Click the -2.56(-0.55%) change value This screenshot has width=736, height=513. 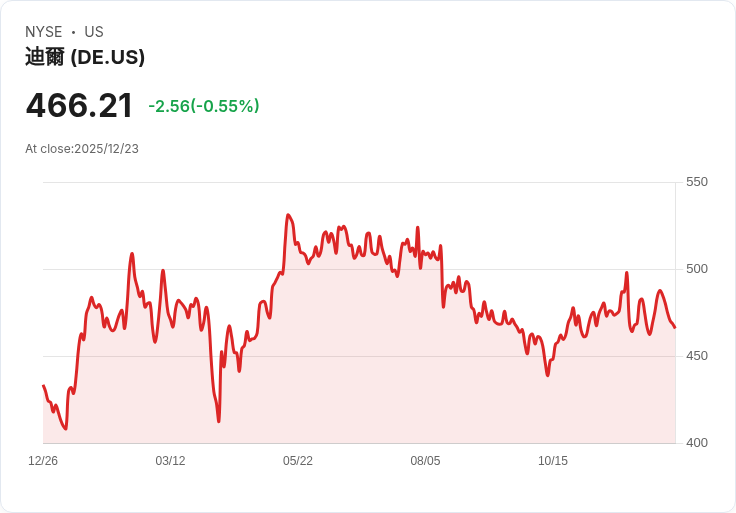coord(204,106)
